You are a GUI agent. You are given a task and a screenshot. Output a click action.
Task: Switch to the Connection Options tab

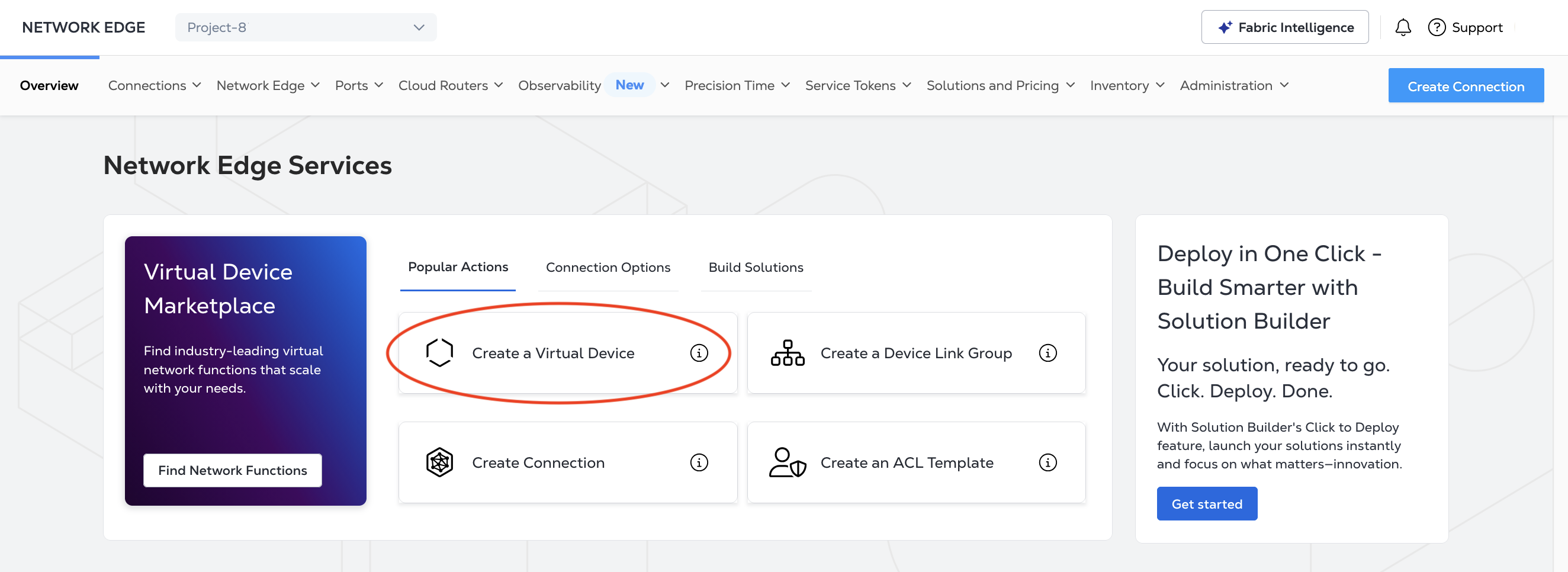608,268
